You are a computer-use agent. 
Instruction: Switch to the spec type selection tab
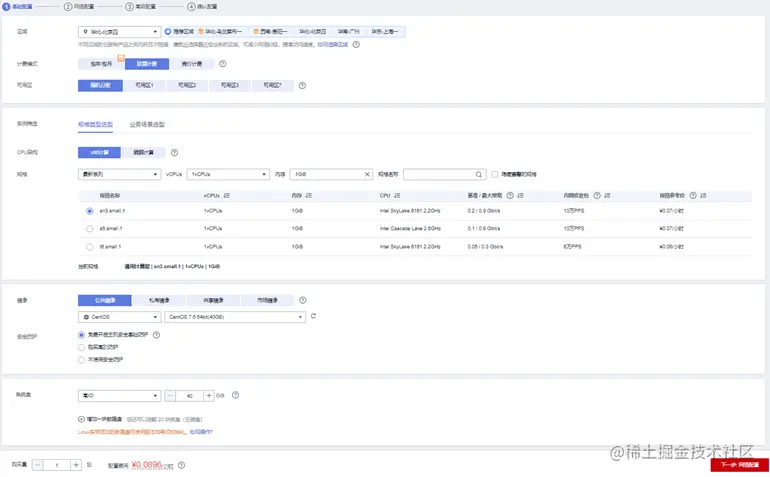(95, 124)
